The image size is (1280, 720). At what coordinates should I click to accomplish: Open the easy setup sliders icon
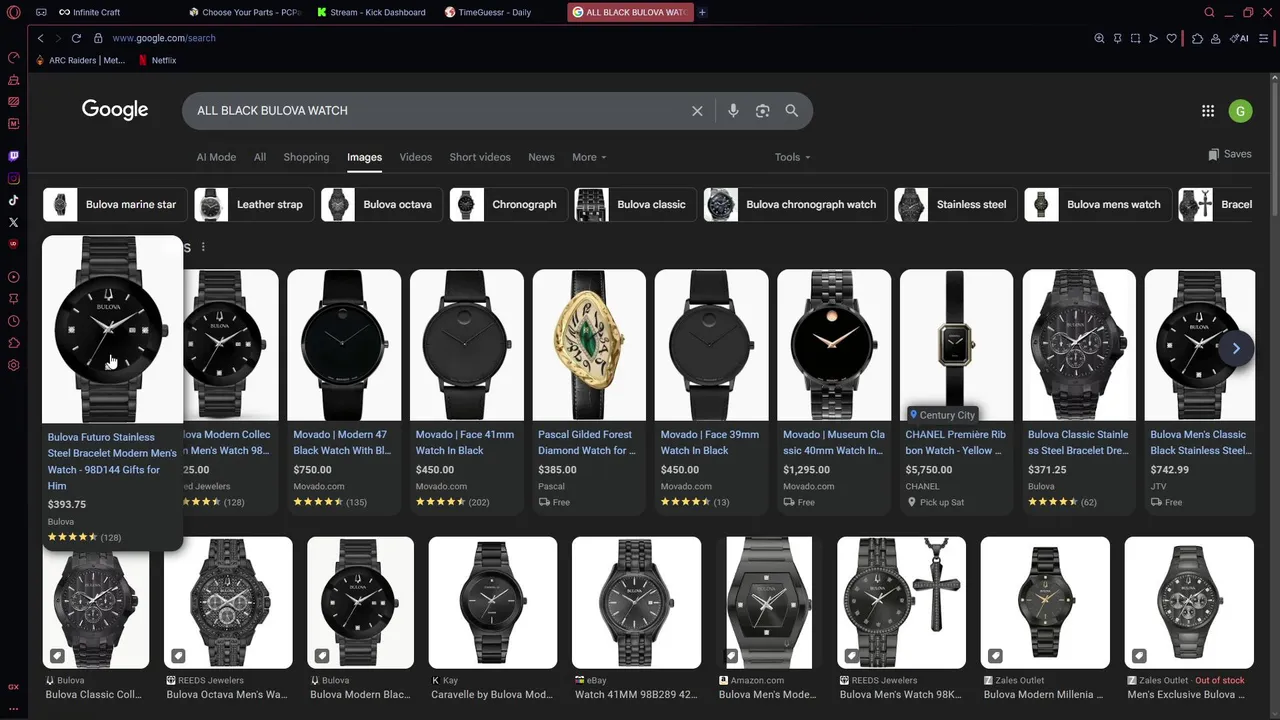point(1265,38)
